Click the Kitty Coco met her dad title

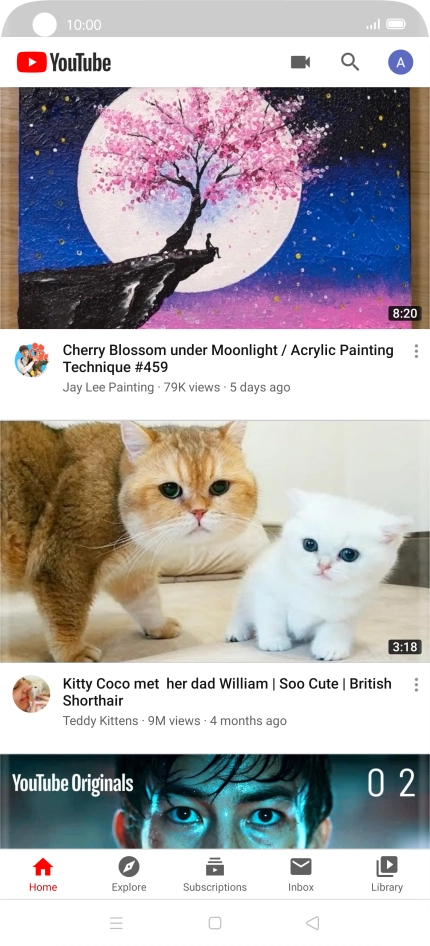227,692
